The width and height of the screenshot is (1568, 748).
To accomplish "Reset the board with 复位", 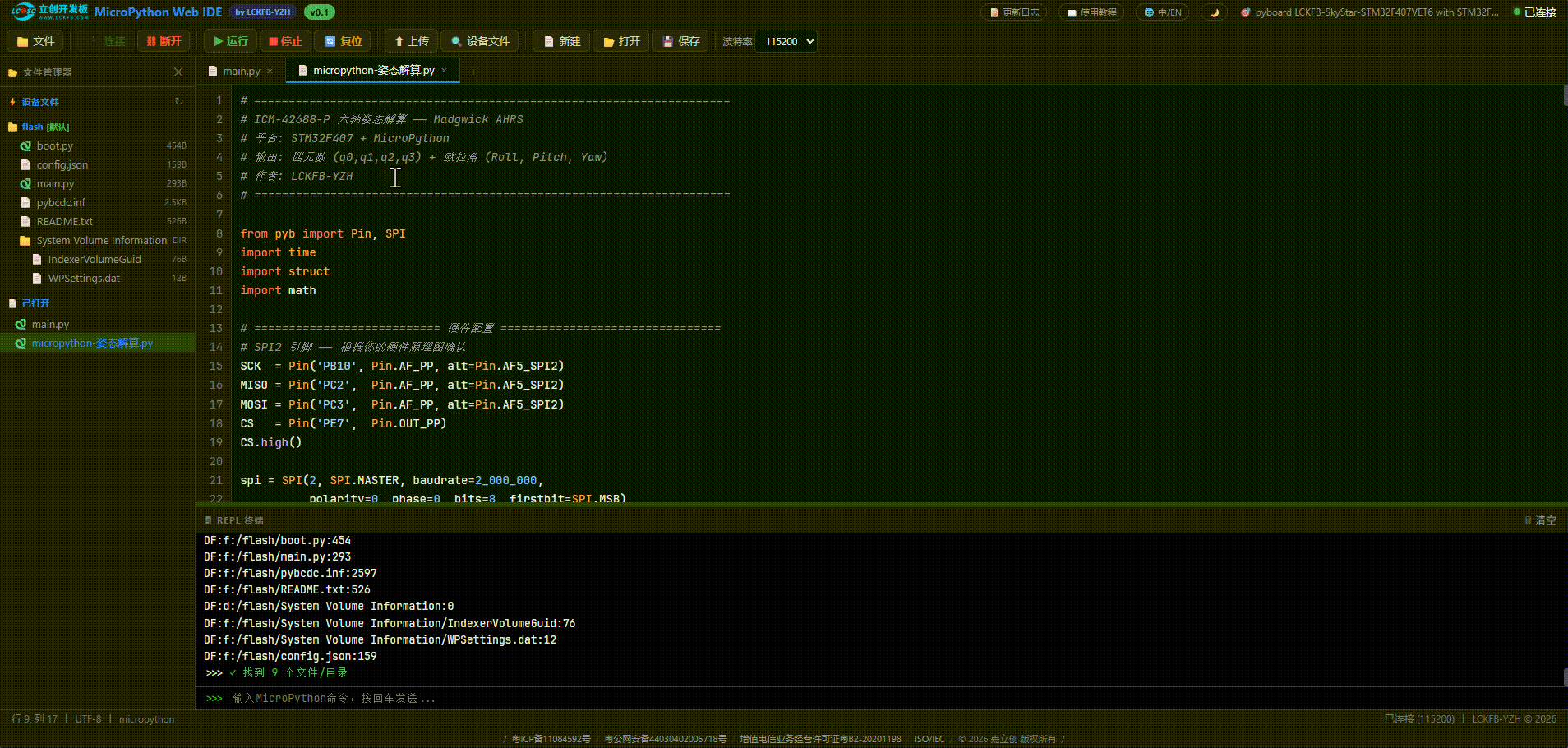I will [x=343, y=41].
